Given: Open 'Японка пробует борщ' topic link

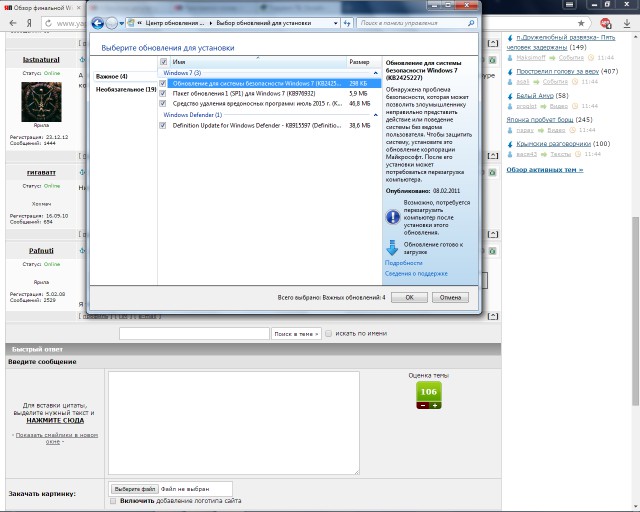Looking at the screenshot, I should pos(540,120).
